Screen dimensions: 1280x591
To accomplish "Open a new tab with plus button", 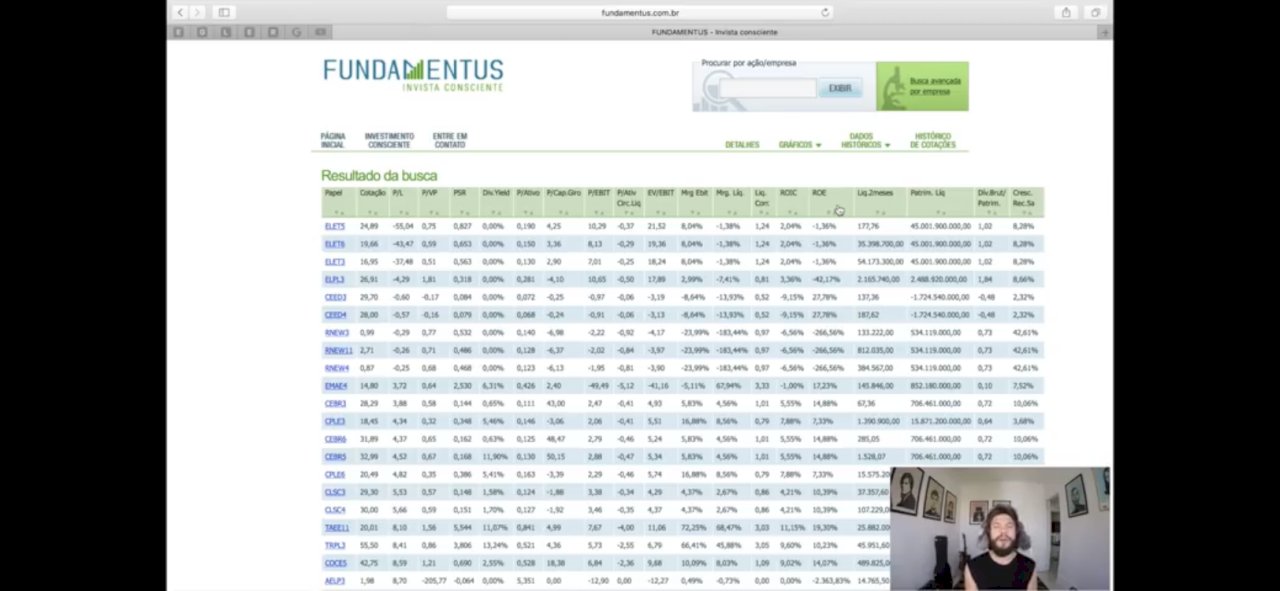I will [1104, 32].
